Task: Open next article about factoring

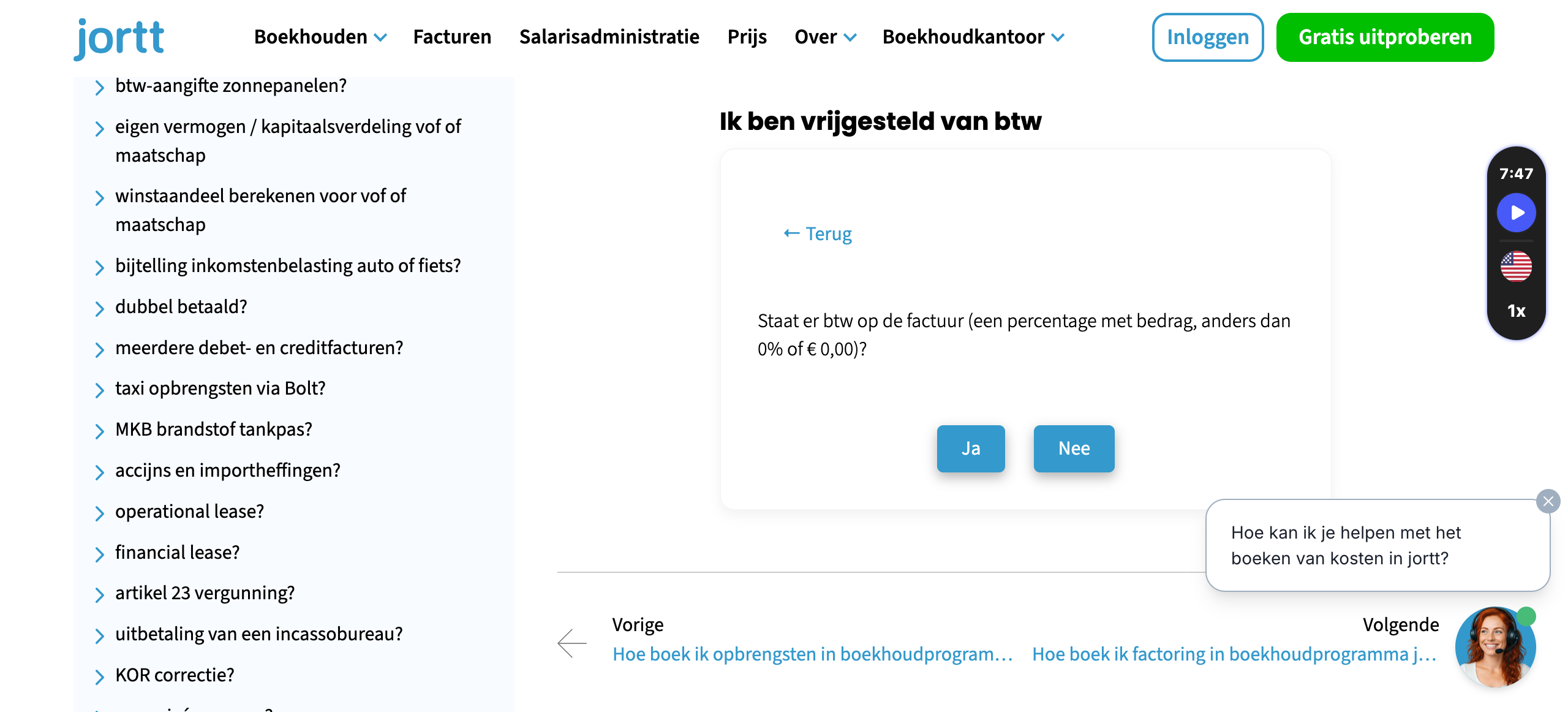Action: click(x=1234, y=654)
